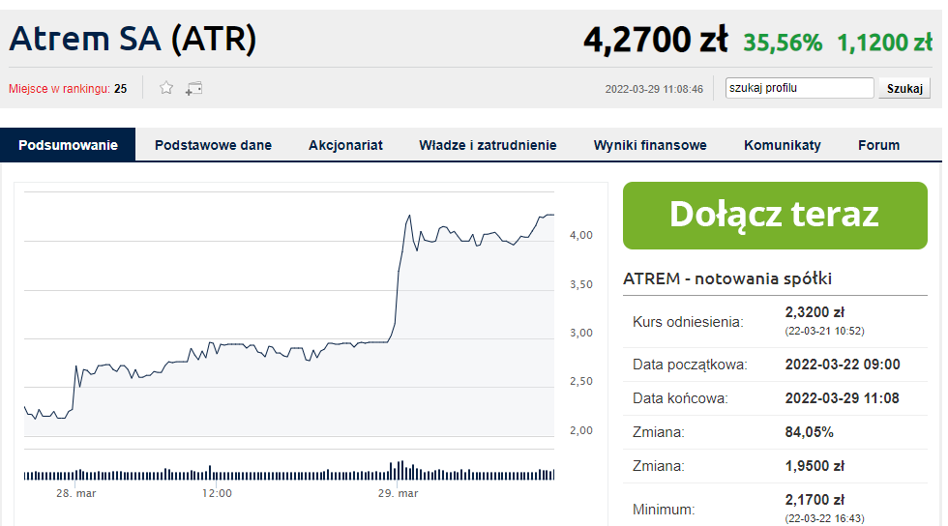Viewport: 948px width, 526px height.
Task: Open the Komunikaty tab
Action: [x=782, y=145]
